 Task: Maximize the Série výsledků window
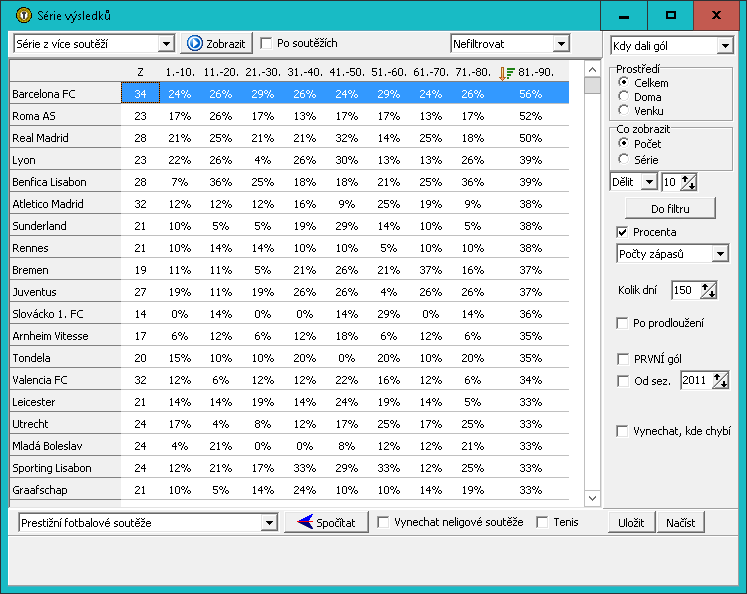[x=671, y=16]
